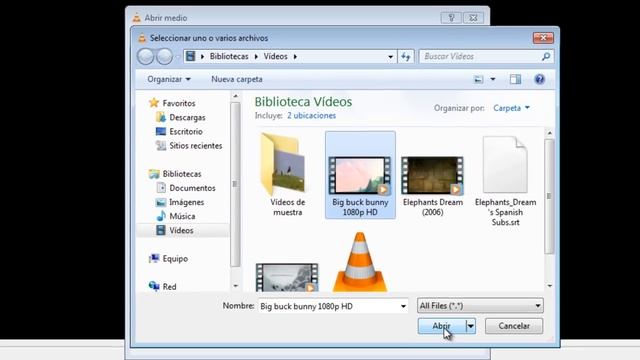Click the Vídeos breadcrumb segment
The image size is (640, 360).
click(x=276, y=56)
